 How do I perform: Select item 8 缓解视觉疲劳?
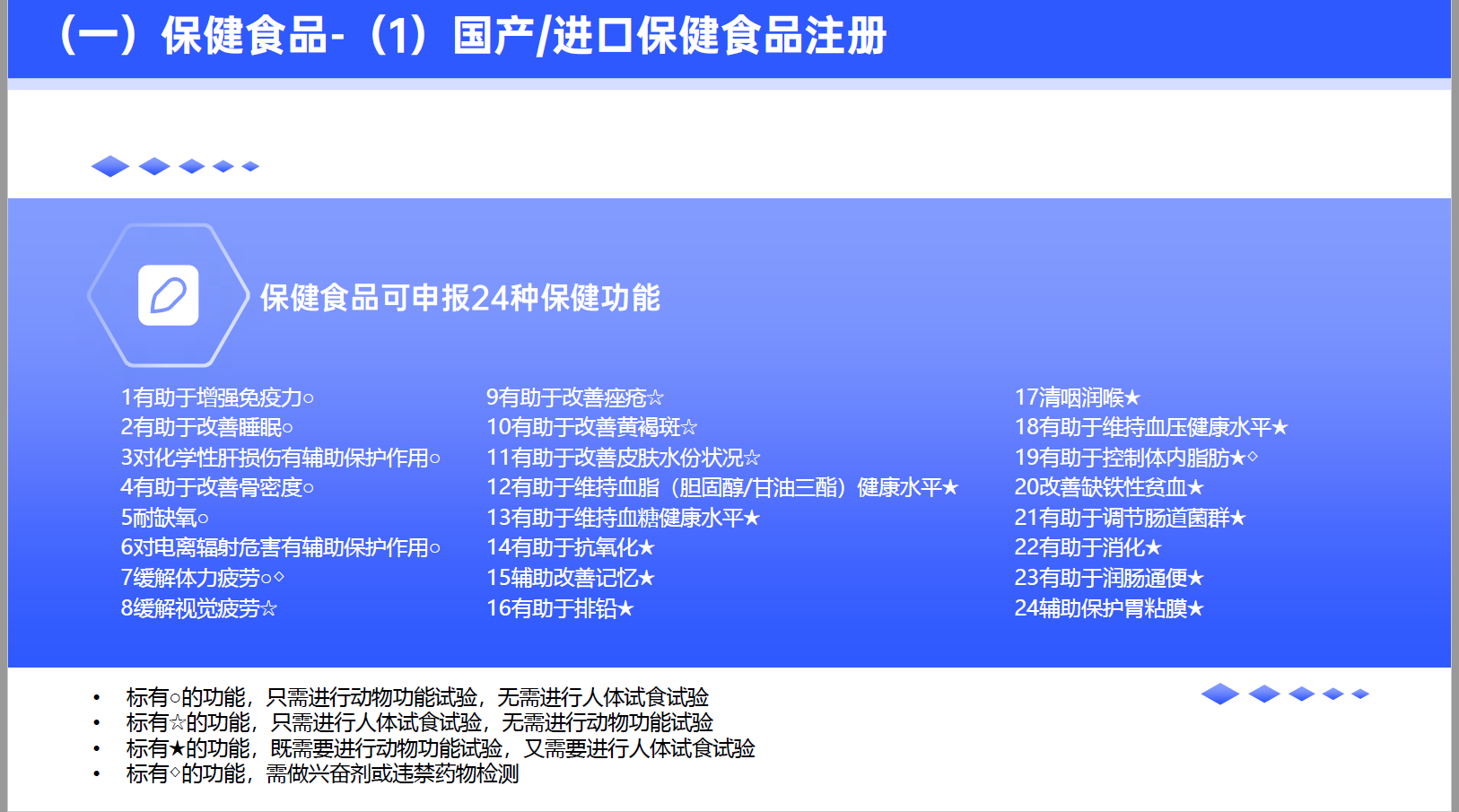point(198,608)
